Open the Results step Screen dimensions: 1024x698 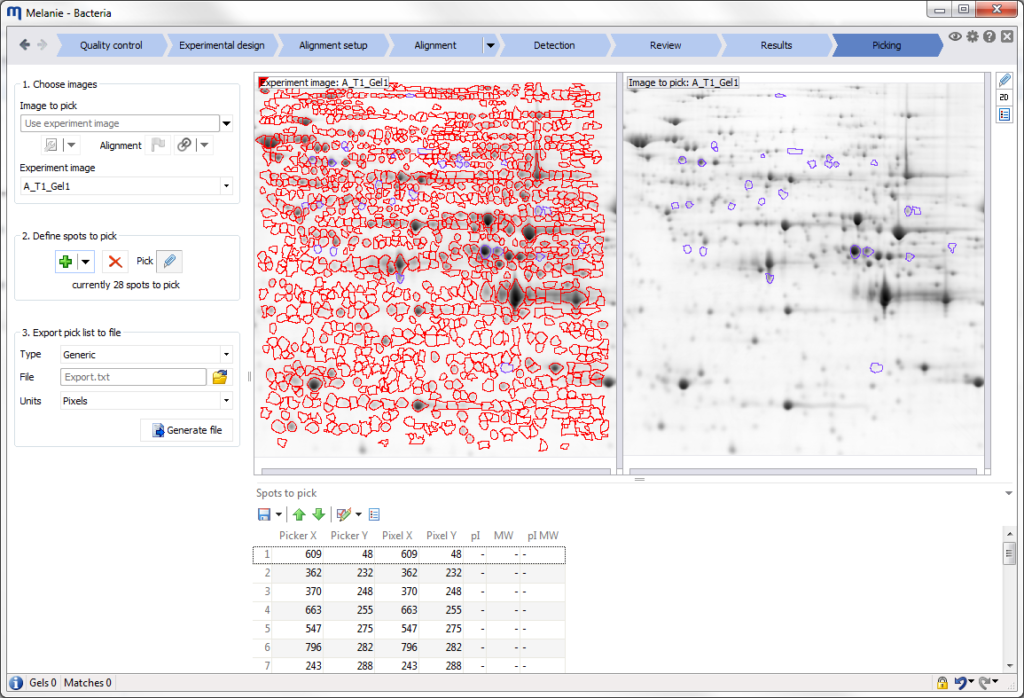776,45
